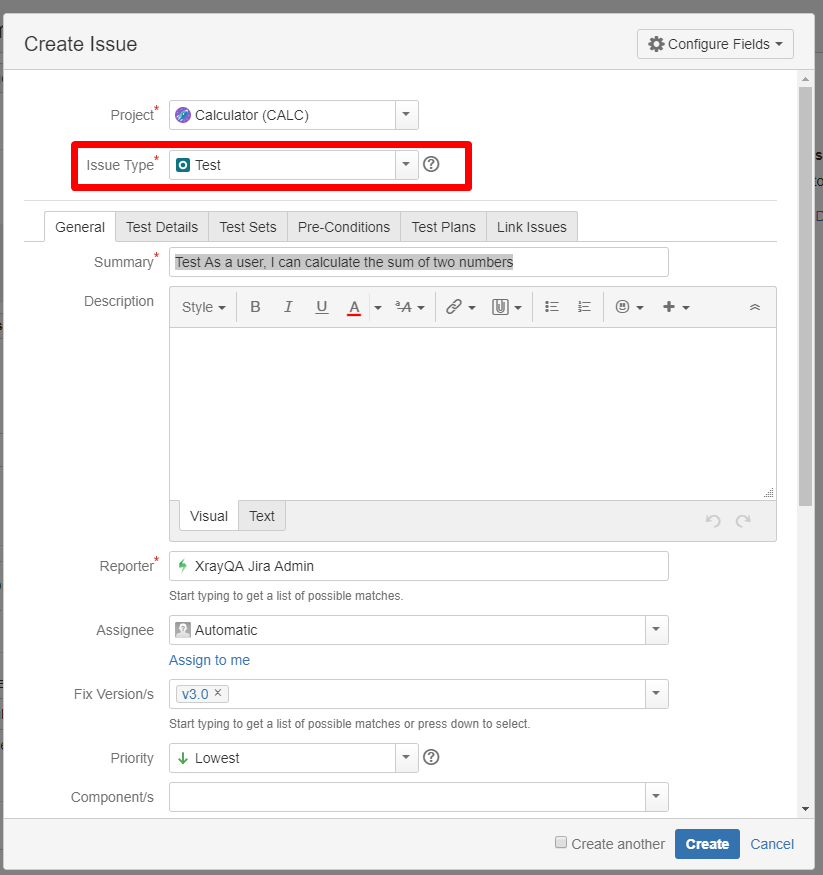Switch to the Pre-Conditions tab
Viewport: 823px width, 875px height.
click(344, 227)
